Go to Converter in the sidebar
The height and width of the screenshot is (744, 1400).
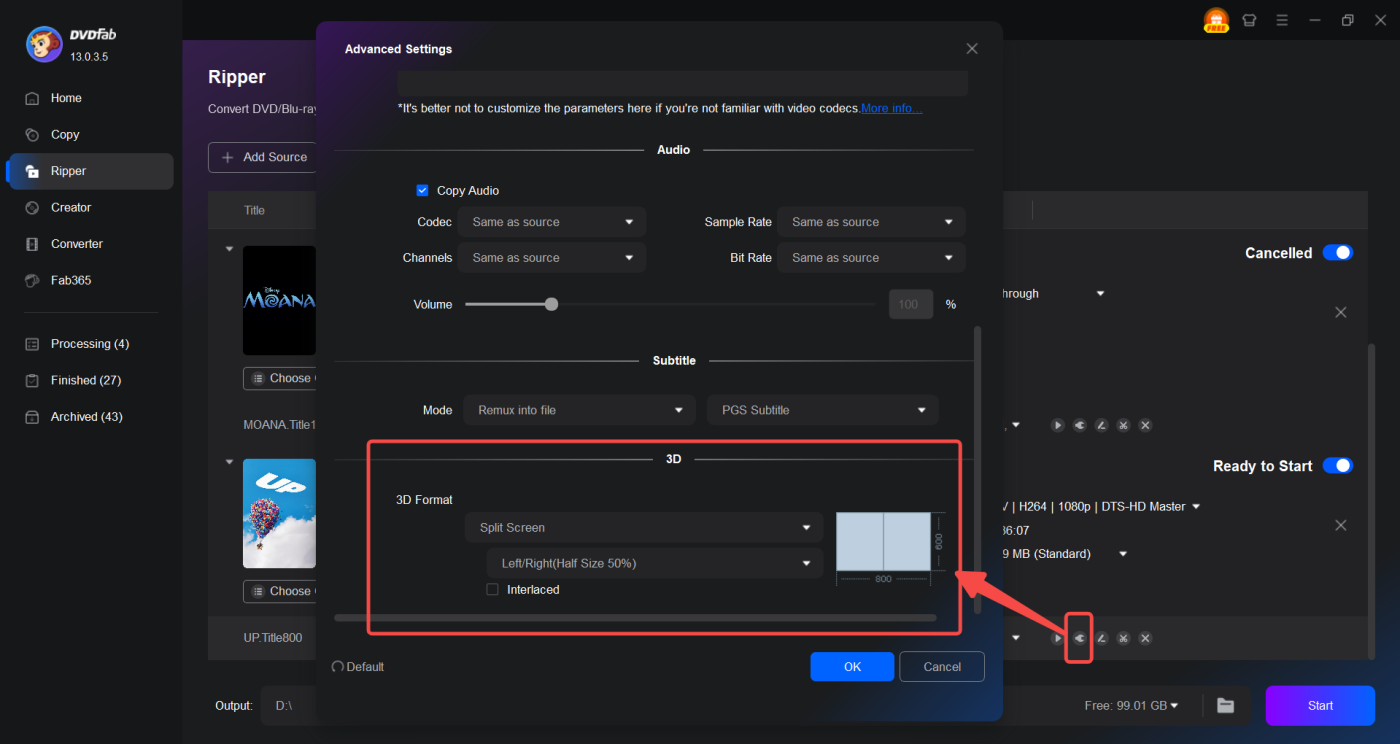click(77, 244)
